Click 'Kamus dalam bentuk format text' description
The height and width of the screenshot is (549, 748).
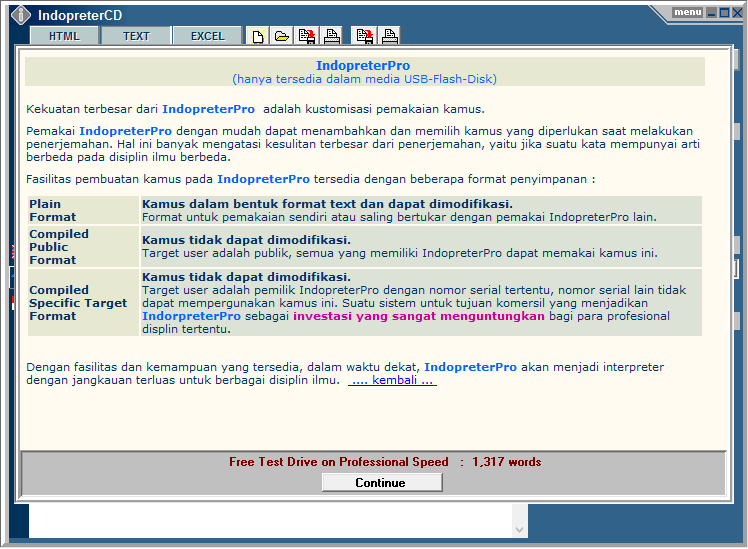point(327,204)
